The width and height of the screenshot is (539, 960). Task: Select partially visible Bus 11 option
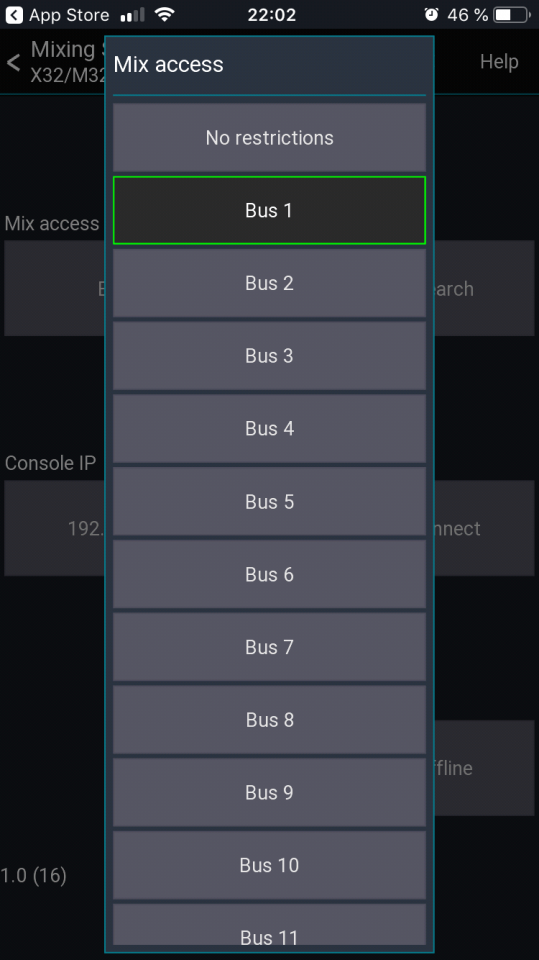click(x=270, y=928)
